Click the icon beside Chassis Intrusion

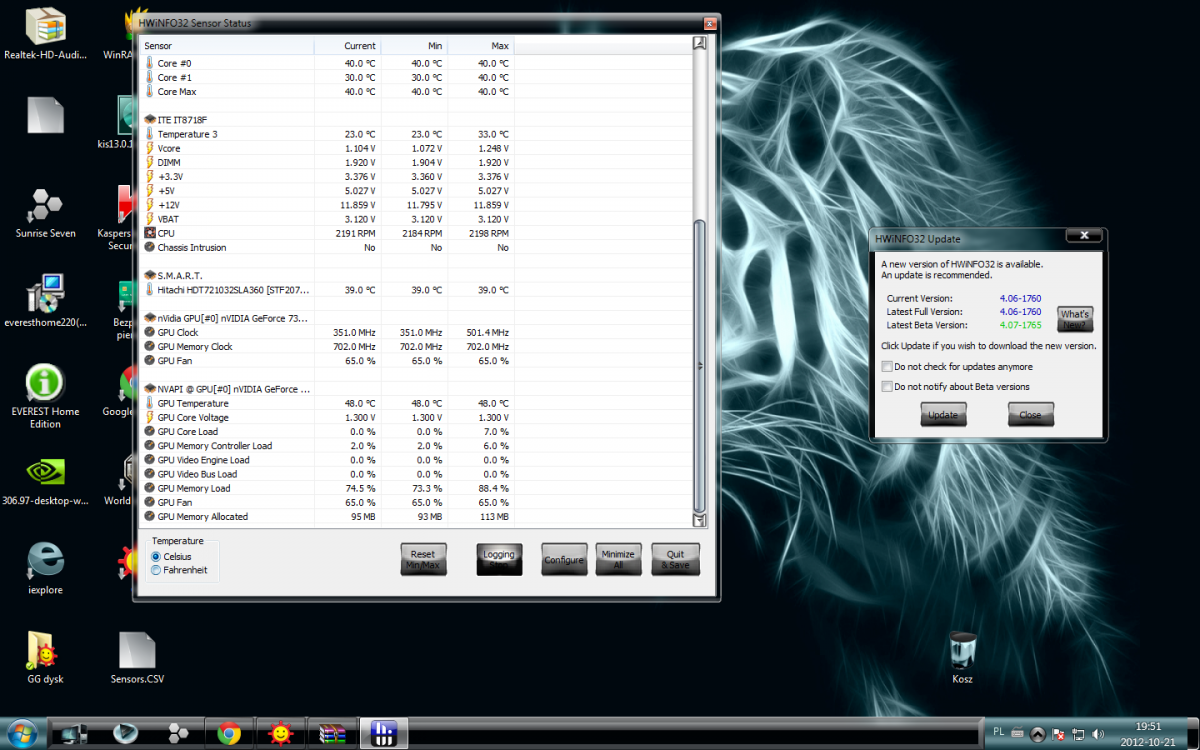coord(150,247)
